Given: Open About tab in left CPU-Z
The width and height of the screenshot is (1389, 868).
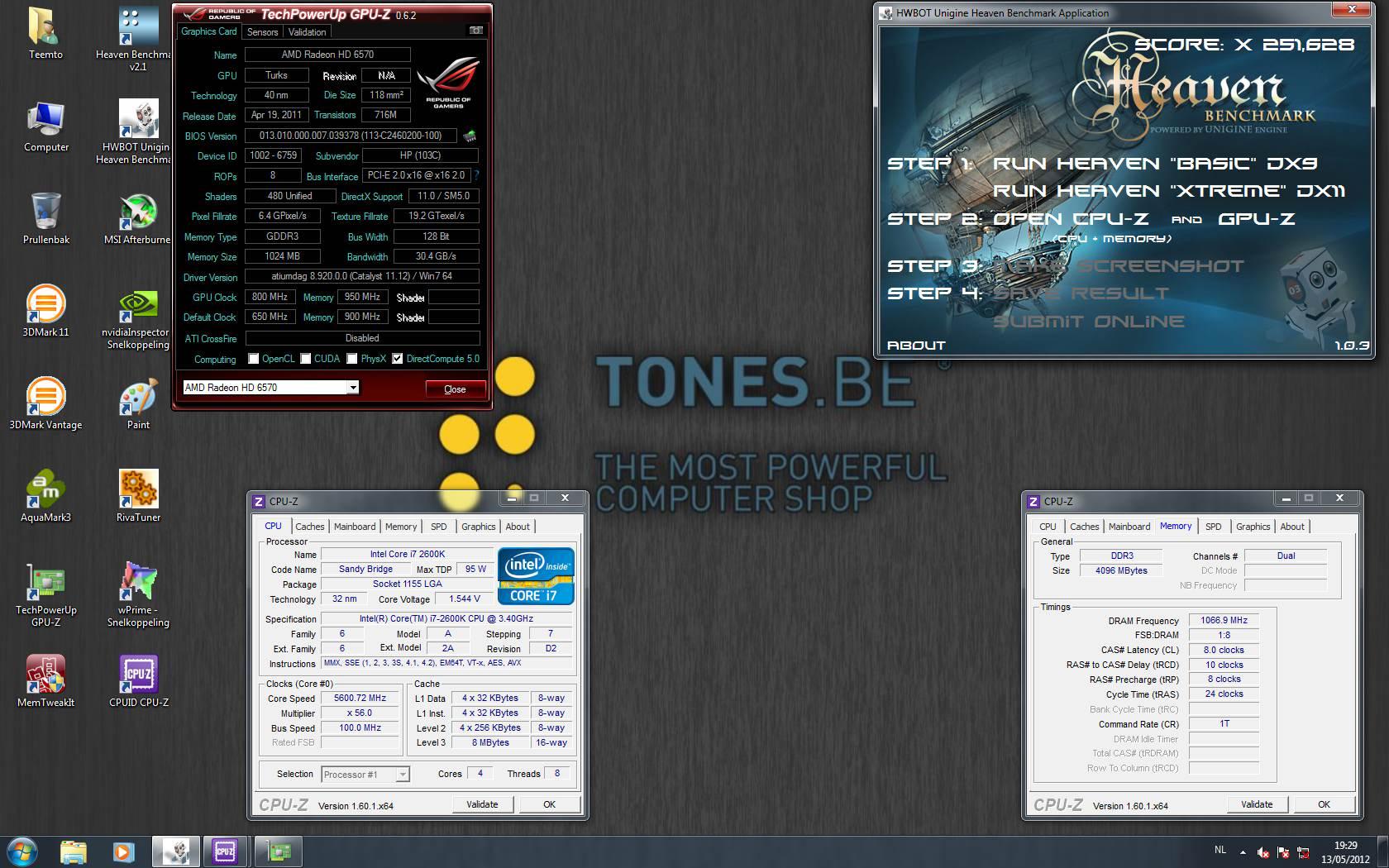Looking at the screenshot, I should (x=518, y=527).
